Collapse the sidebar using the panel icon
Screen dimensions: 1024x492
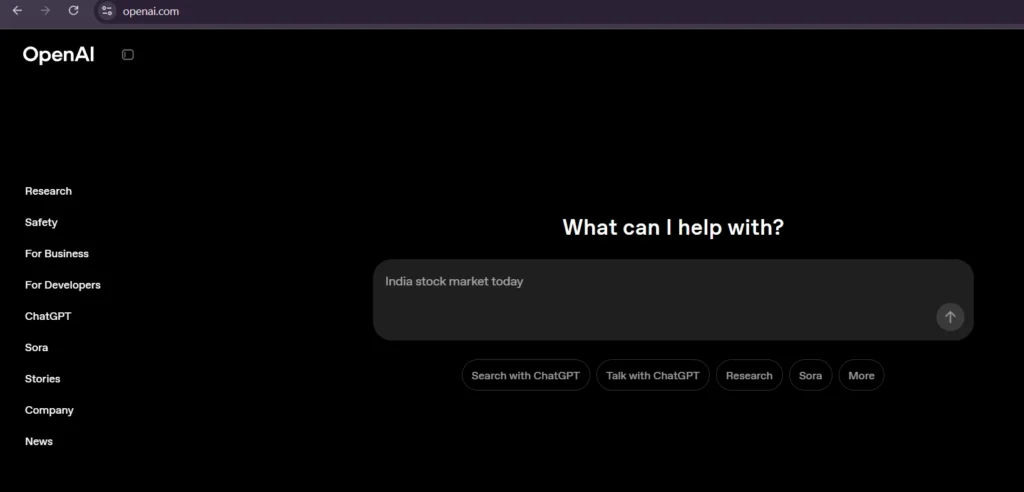coord(128,55)
